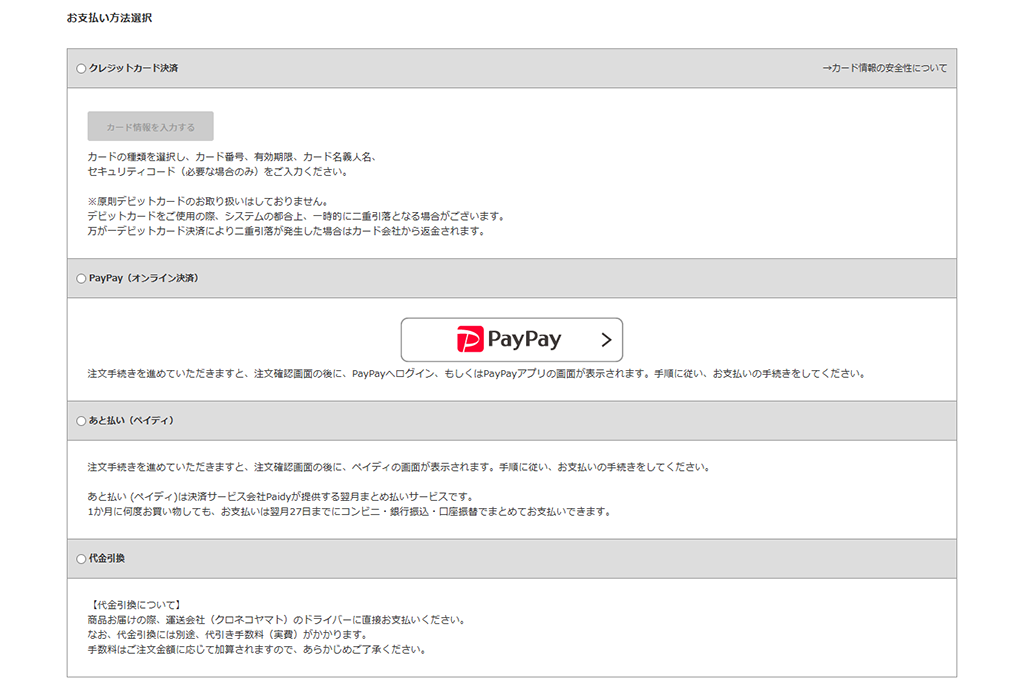Select the クレジットカード決済 radio button
The width and height of the screenshot is (1024, 690).
(81, 69)
